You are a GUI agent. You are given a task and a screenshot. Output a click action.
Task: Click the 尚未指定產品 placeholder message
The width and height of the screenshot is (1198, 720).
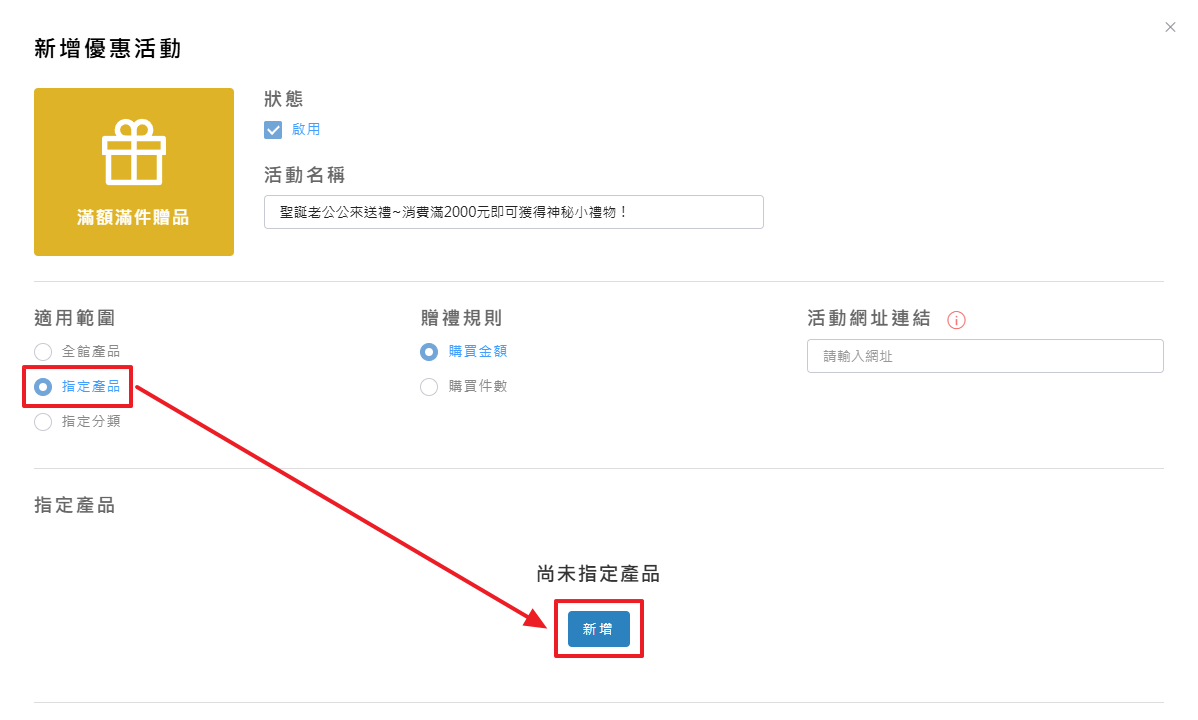(598, 574)
